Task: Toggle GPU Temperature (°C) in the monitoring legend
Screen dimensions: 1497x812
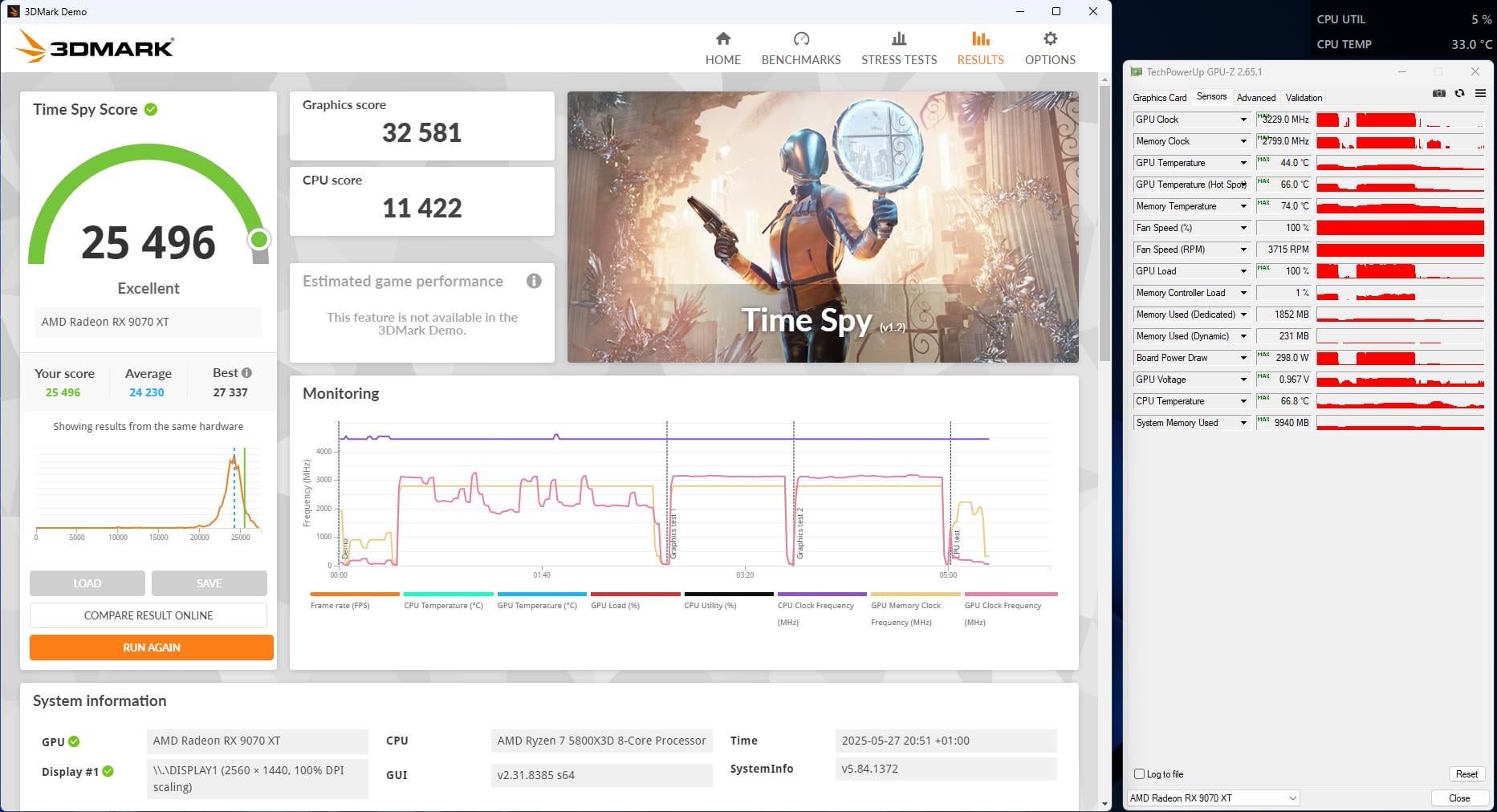Action: (x=541, y=601)
